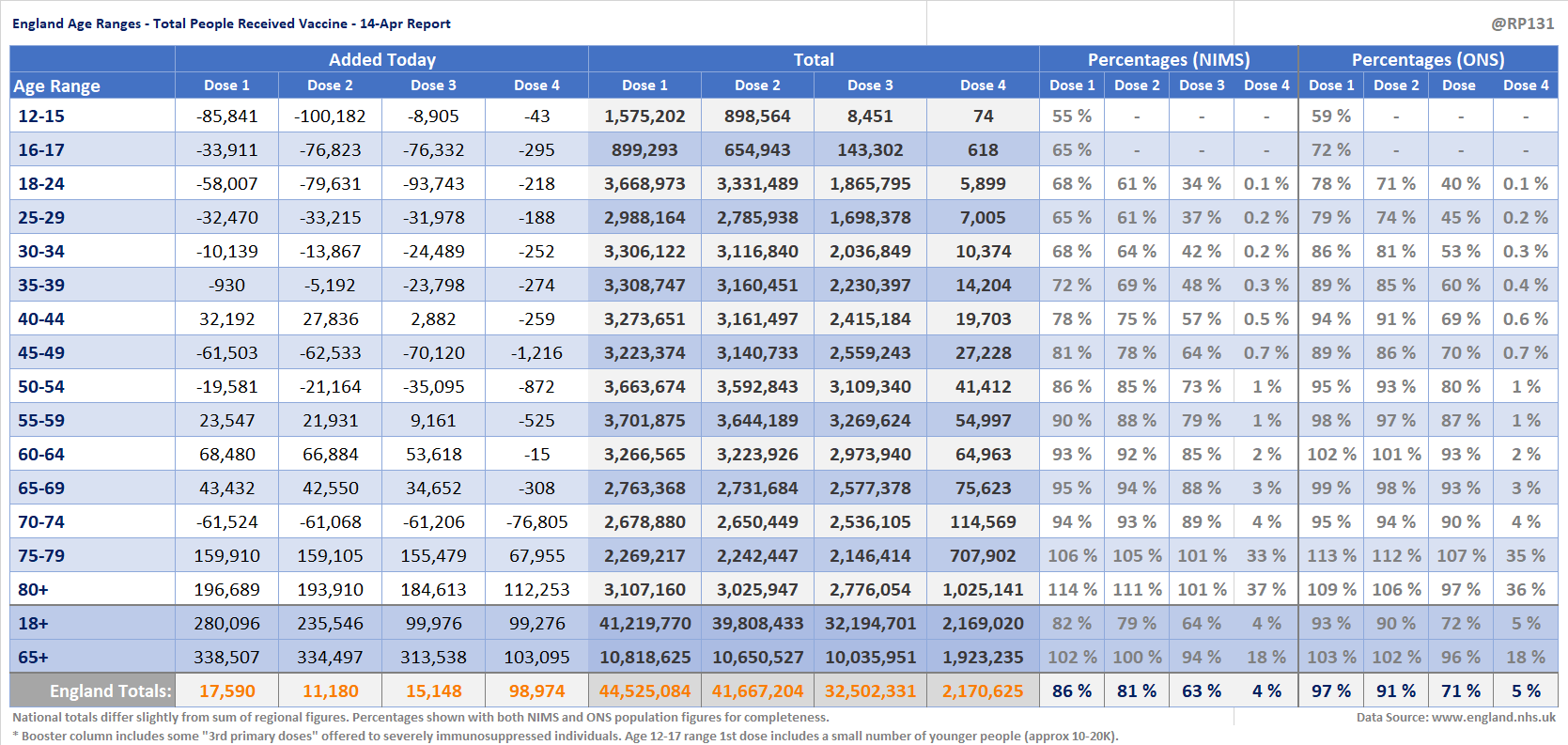
Task: Click the 98,974 added today Dose 4 total
Action: point(536,691)
